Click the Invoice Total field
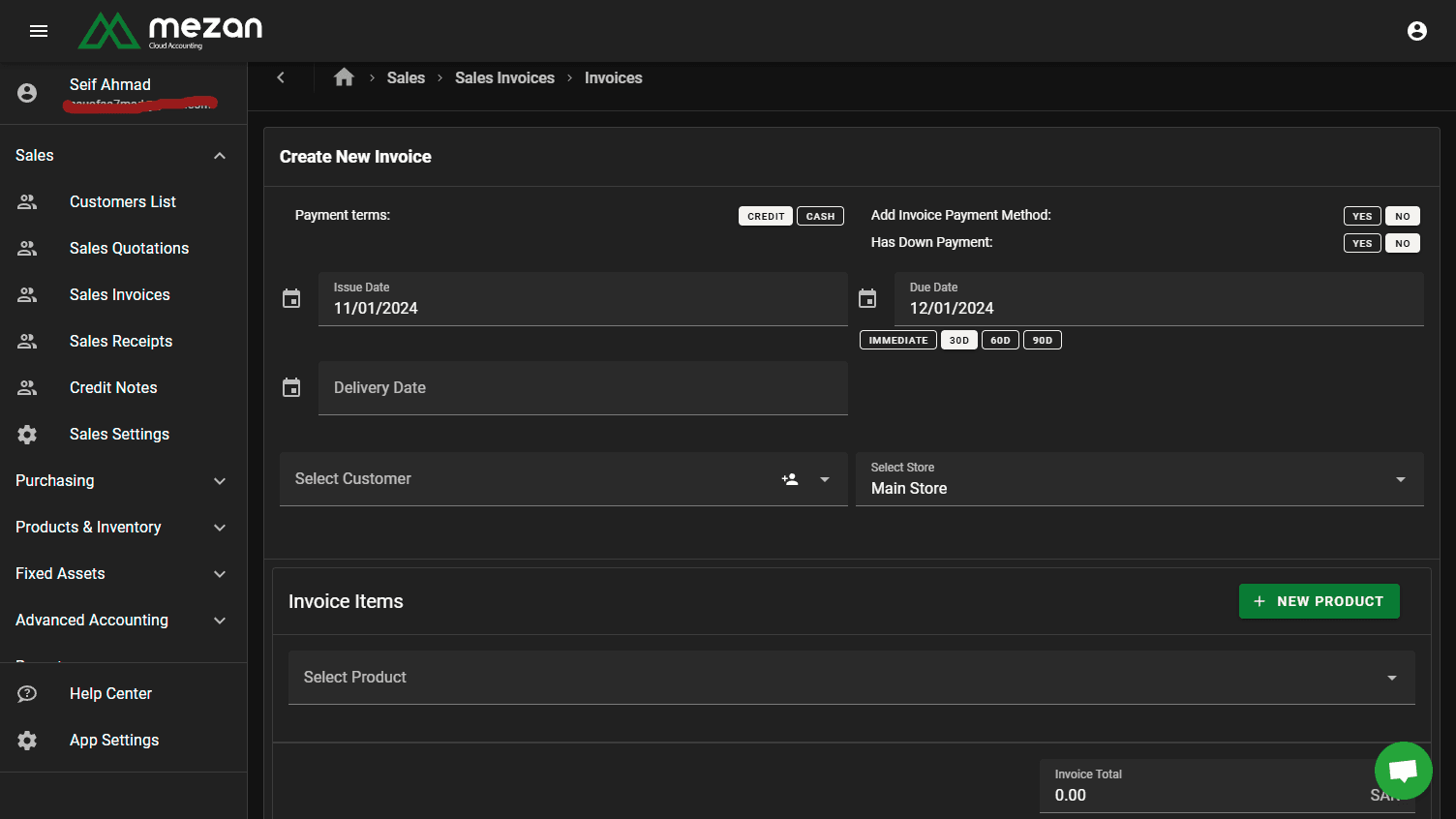This screenshot has height=819, width=1456. tap(1228, 786)
